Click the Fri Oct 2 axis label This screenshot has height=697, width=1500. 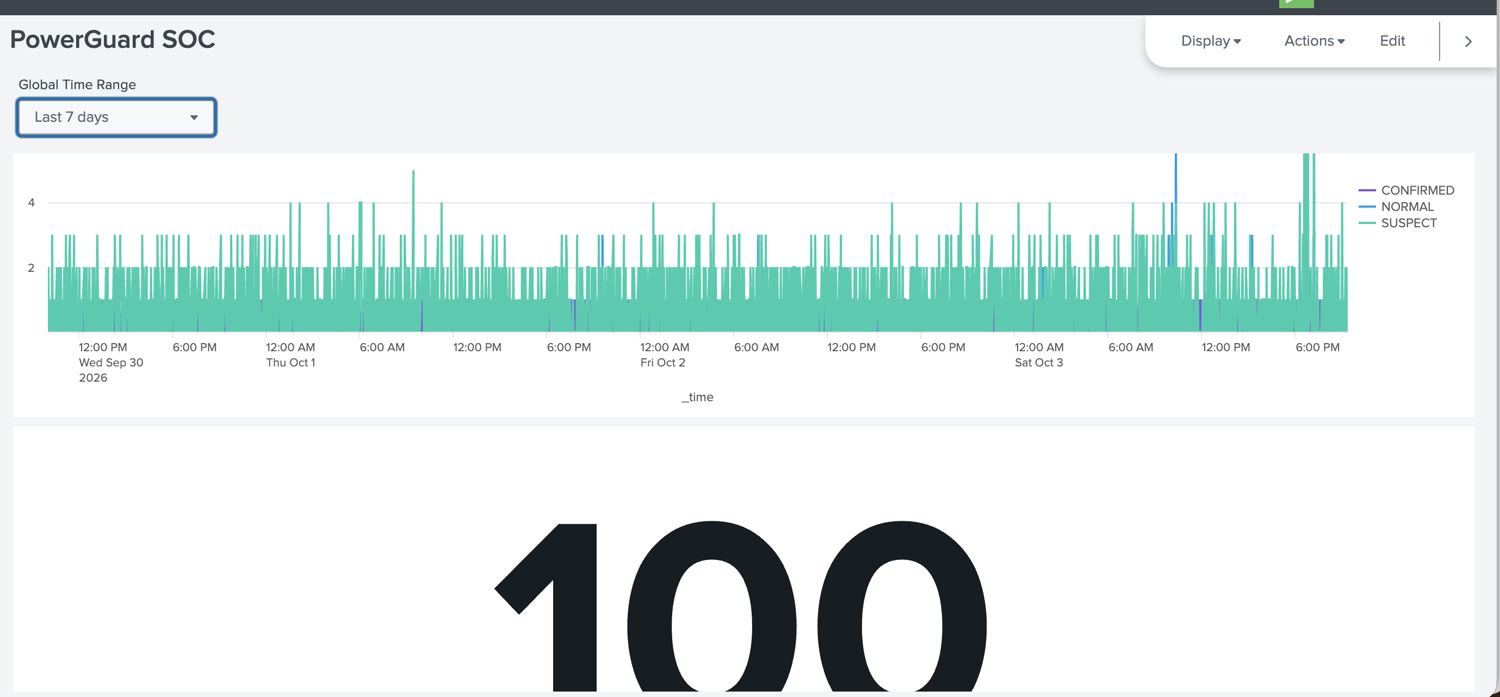coord(663,363)
